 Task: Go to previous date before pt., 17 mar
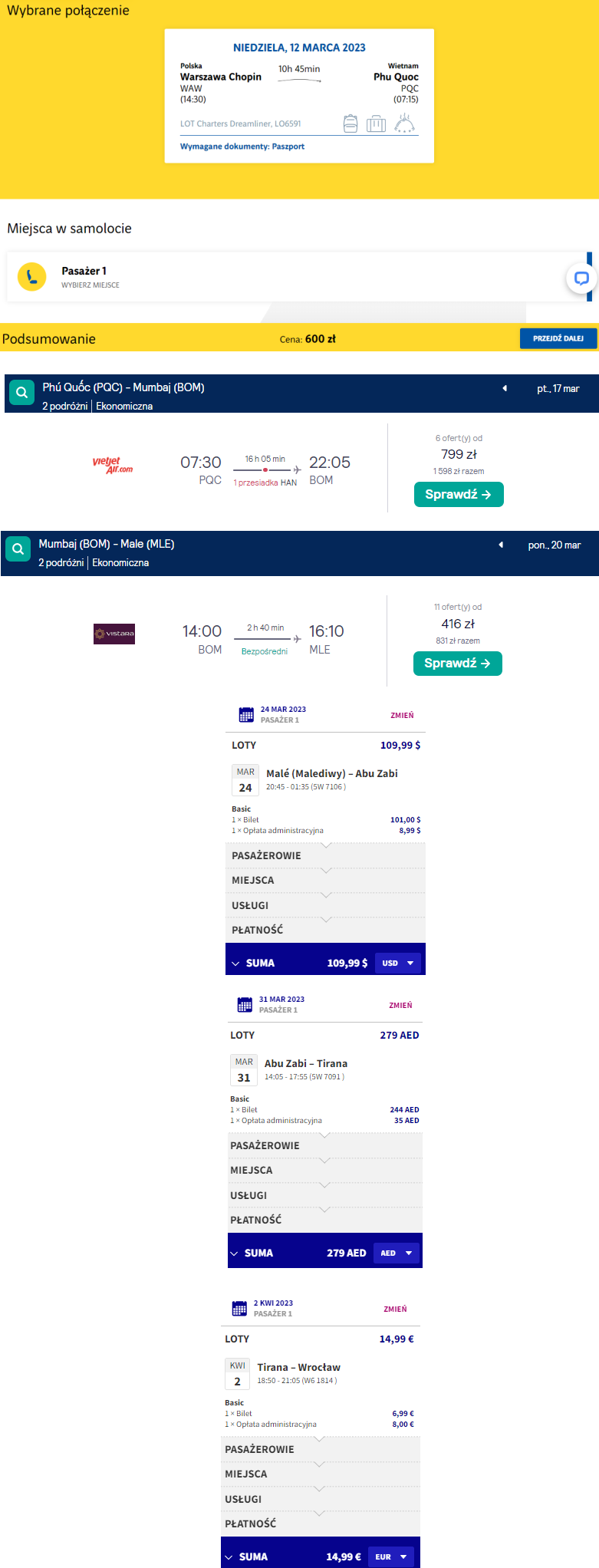click(x=505, y=388)
